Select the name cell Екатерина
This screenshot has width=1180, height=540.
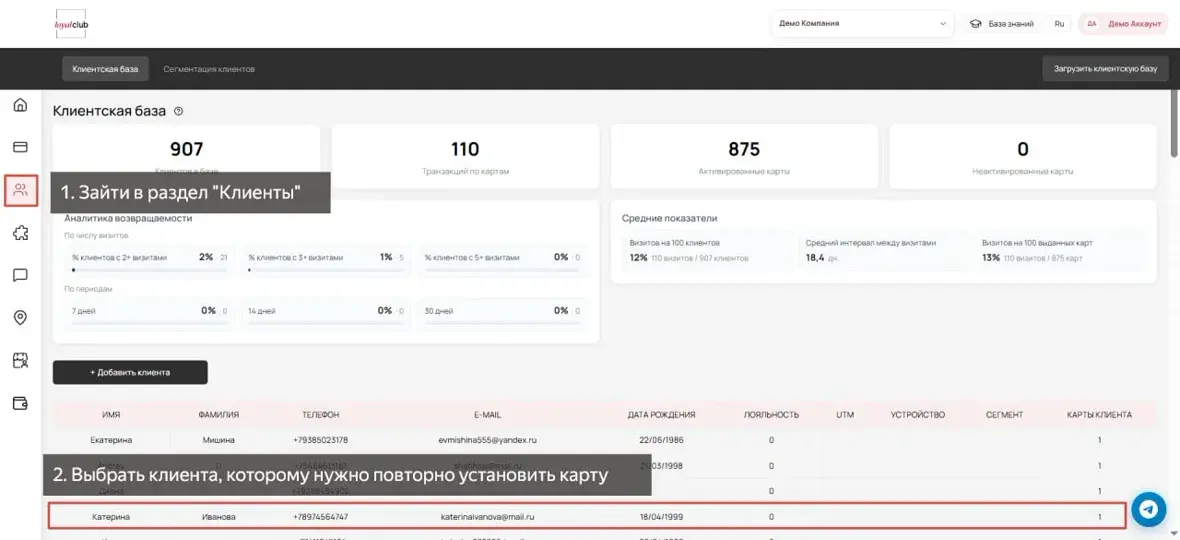click(x=111, y=439)
